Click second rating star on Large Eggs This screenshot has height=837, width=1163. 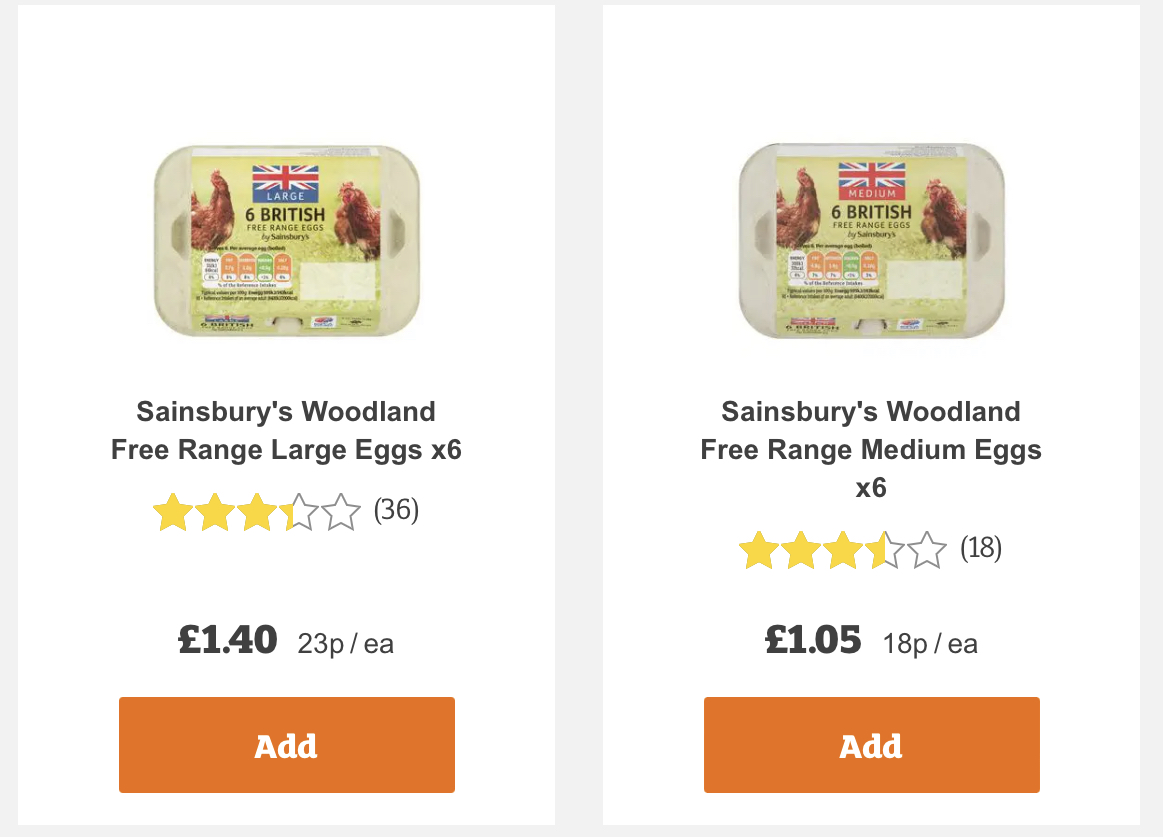click(x=214, y=513)
